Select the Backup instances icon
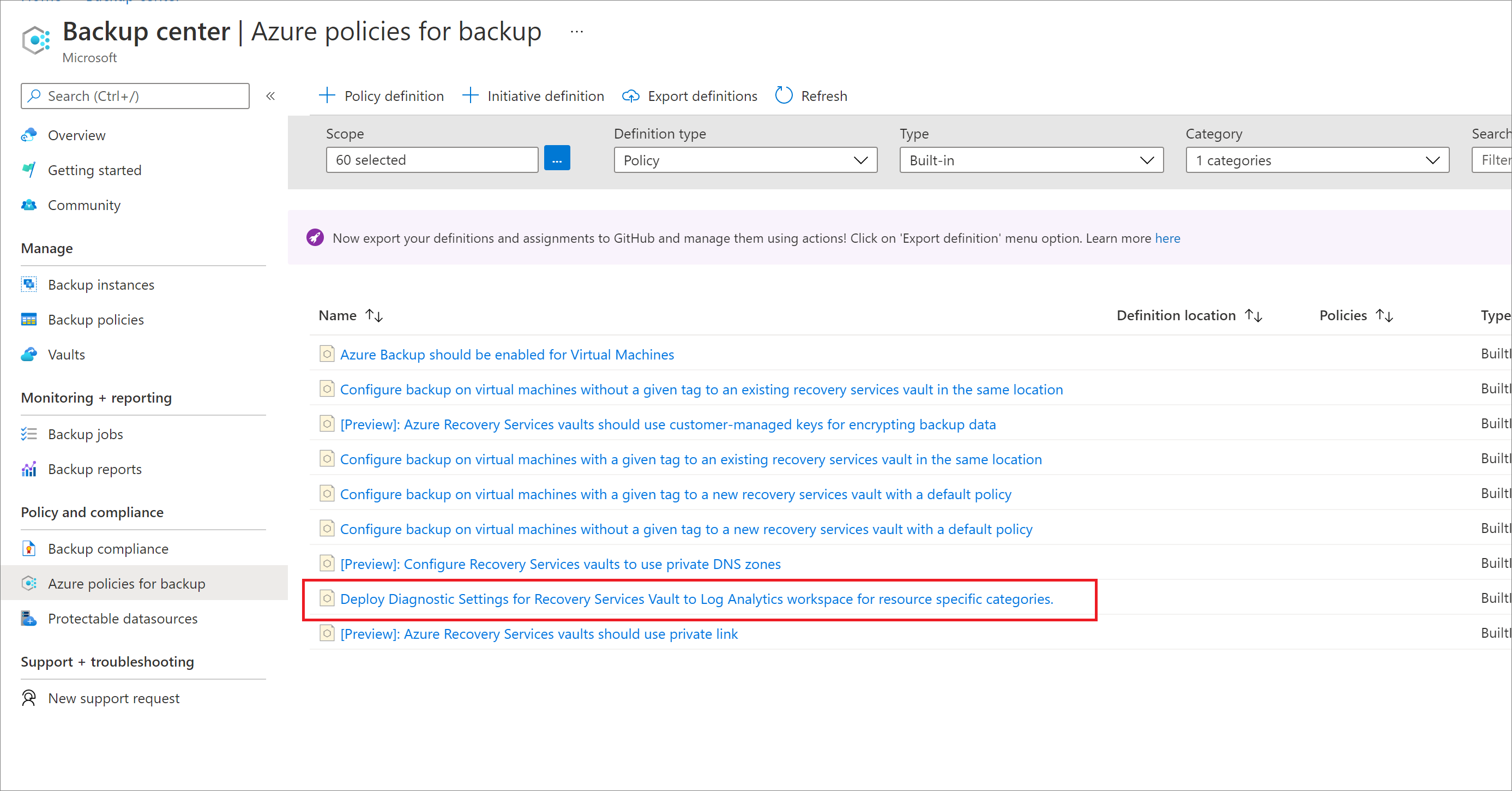The width and height of the screenshot is (1512, 791). tap(28, 284)
